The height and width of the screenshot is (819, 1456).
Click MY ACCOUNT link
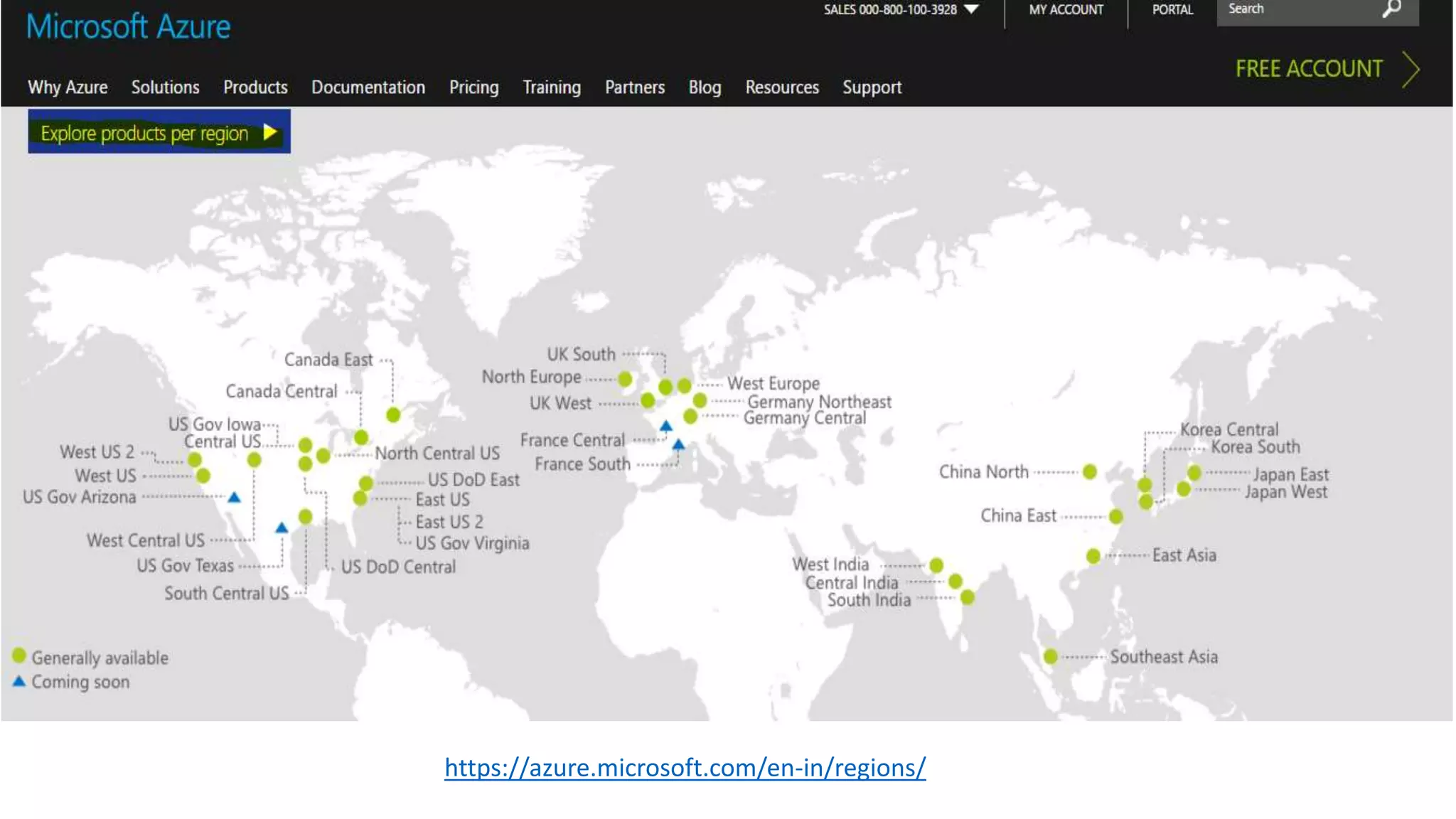[x=1066, y=9]
